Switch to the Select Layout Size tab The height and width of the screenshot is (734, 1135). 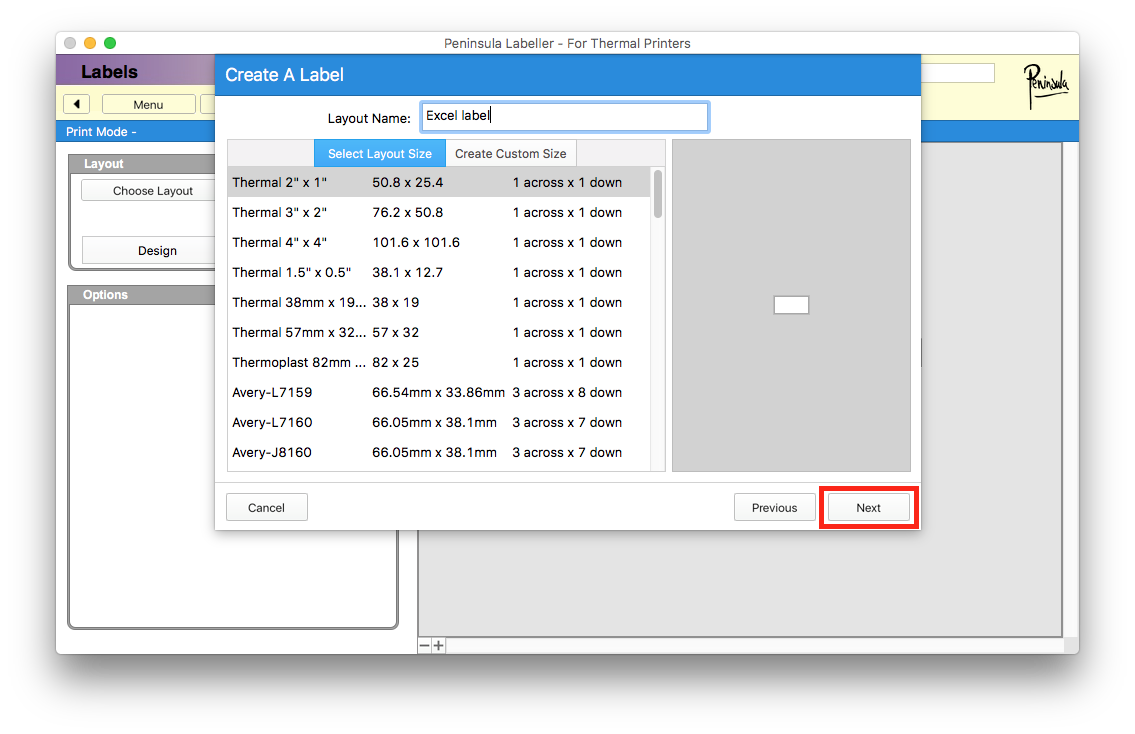(379, 153)
